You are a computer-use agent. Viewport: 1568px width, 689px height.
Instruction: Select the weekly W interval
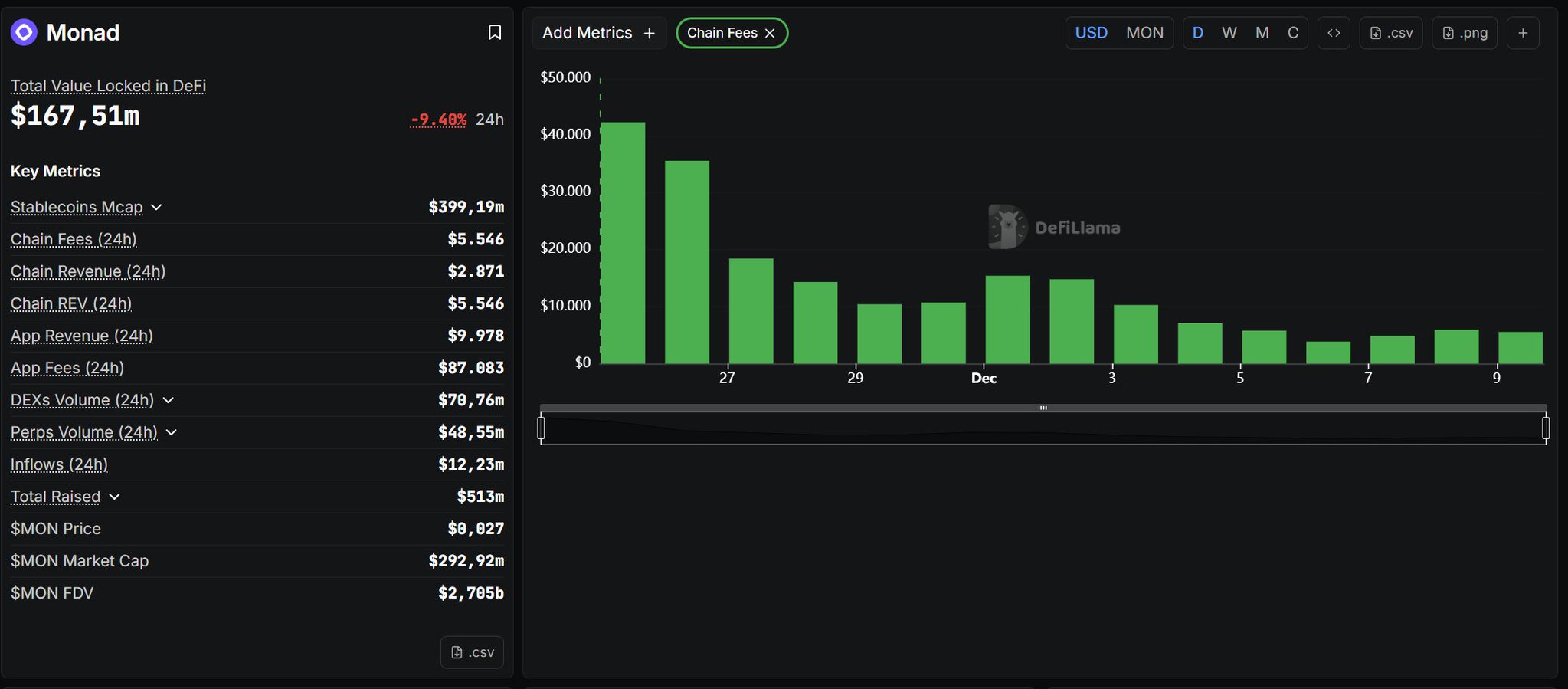click(x=1229, y=33)
